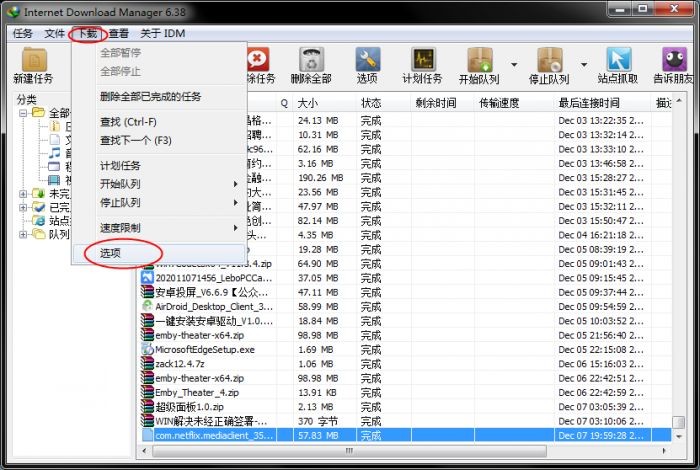This screenshot has height=470, width=700.
Task: Select the WIN解决未经正确签署 row
Action: [406, 421]
